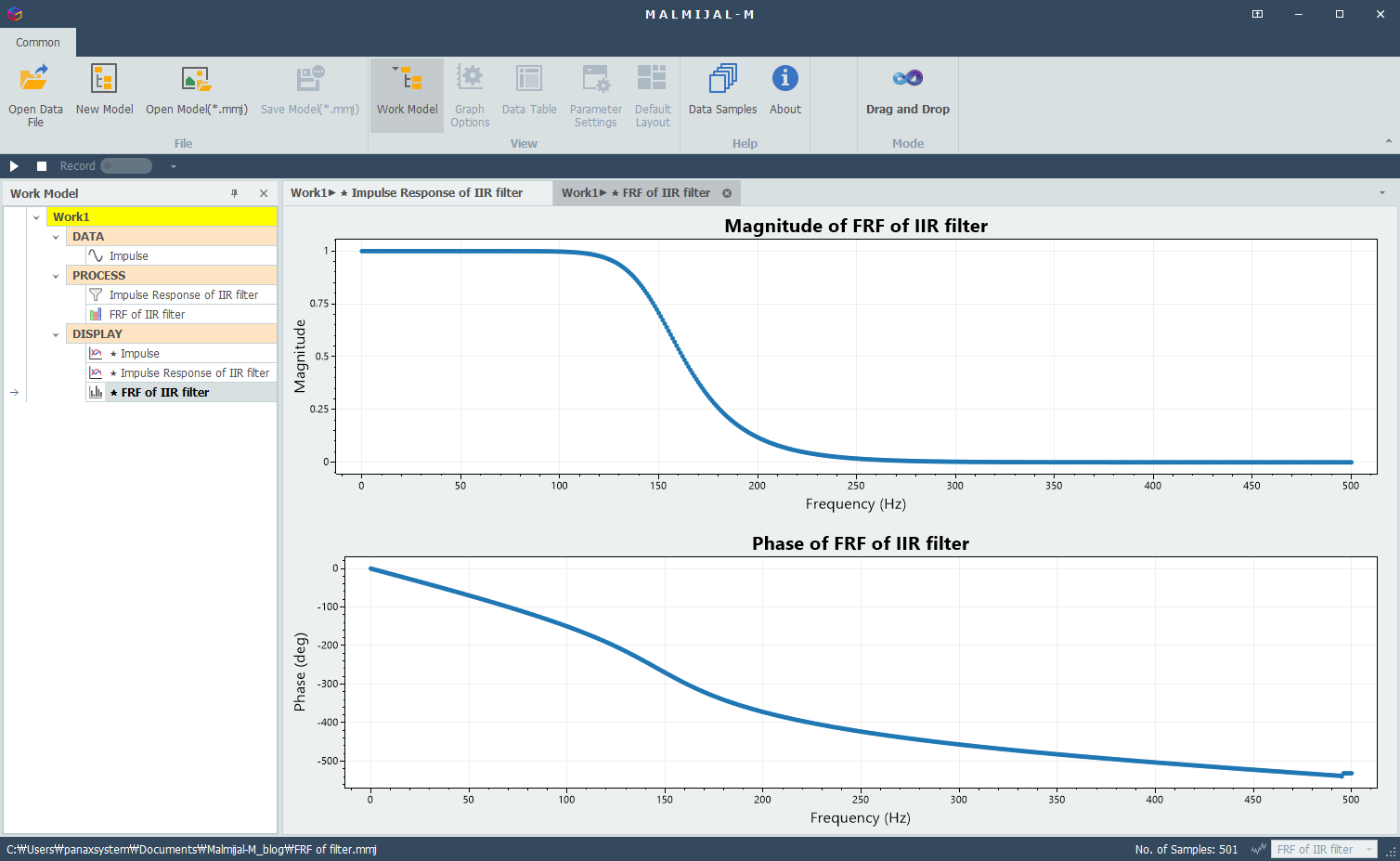Start playback with the play button
Image resolution: width=1400 pixels, height=861 pixels.
(x=14, y=165)
